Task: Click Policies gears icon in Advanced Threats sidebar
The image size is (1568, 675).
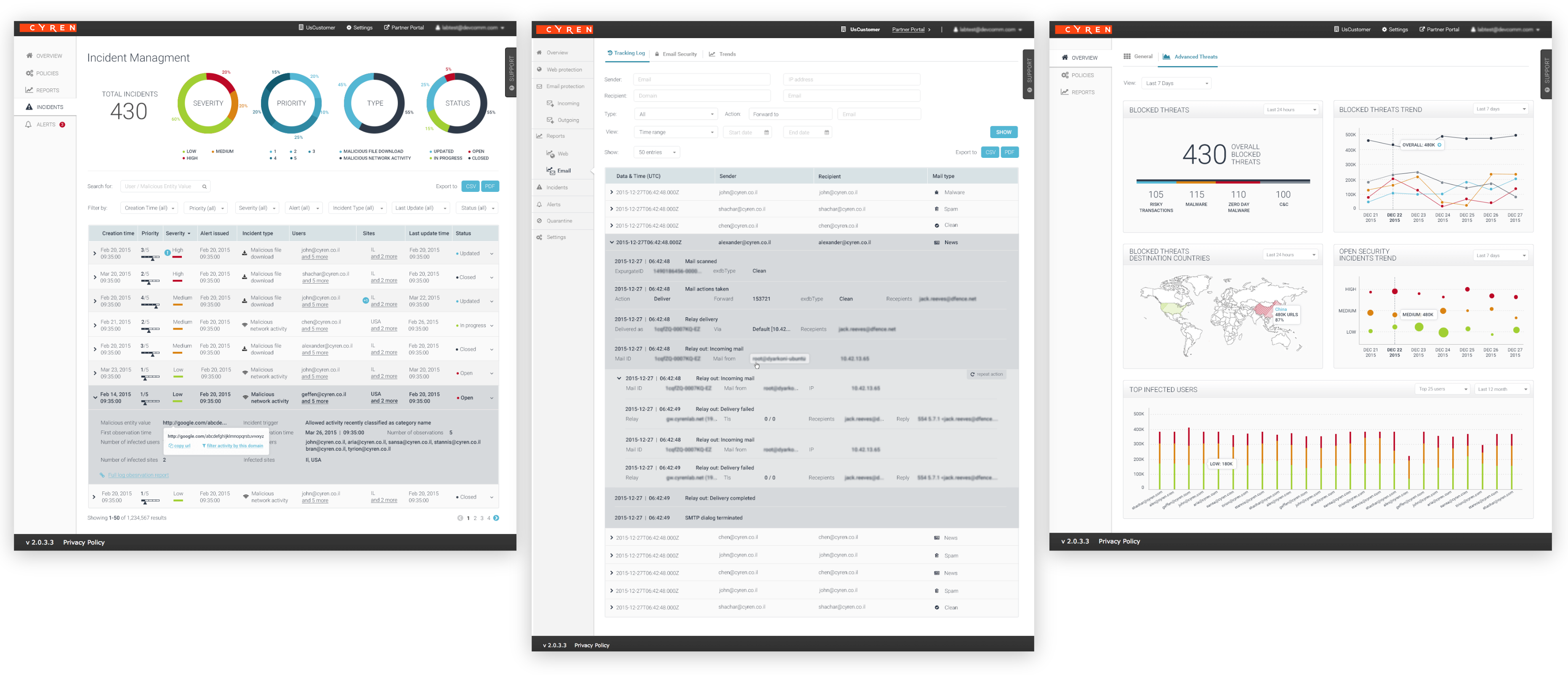Action: [x=1065, y=75]
